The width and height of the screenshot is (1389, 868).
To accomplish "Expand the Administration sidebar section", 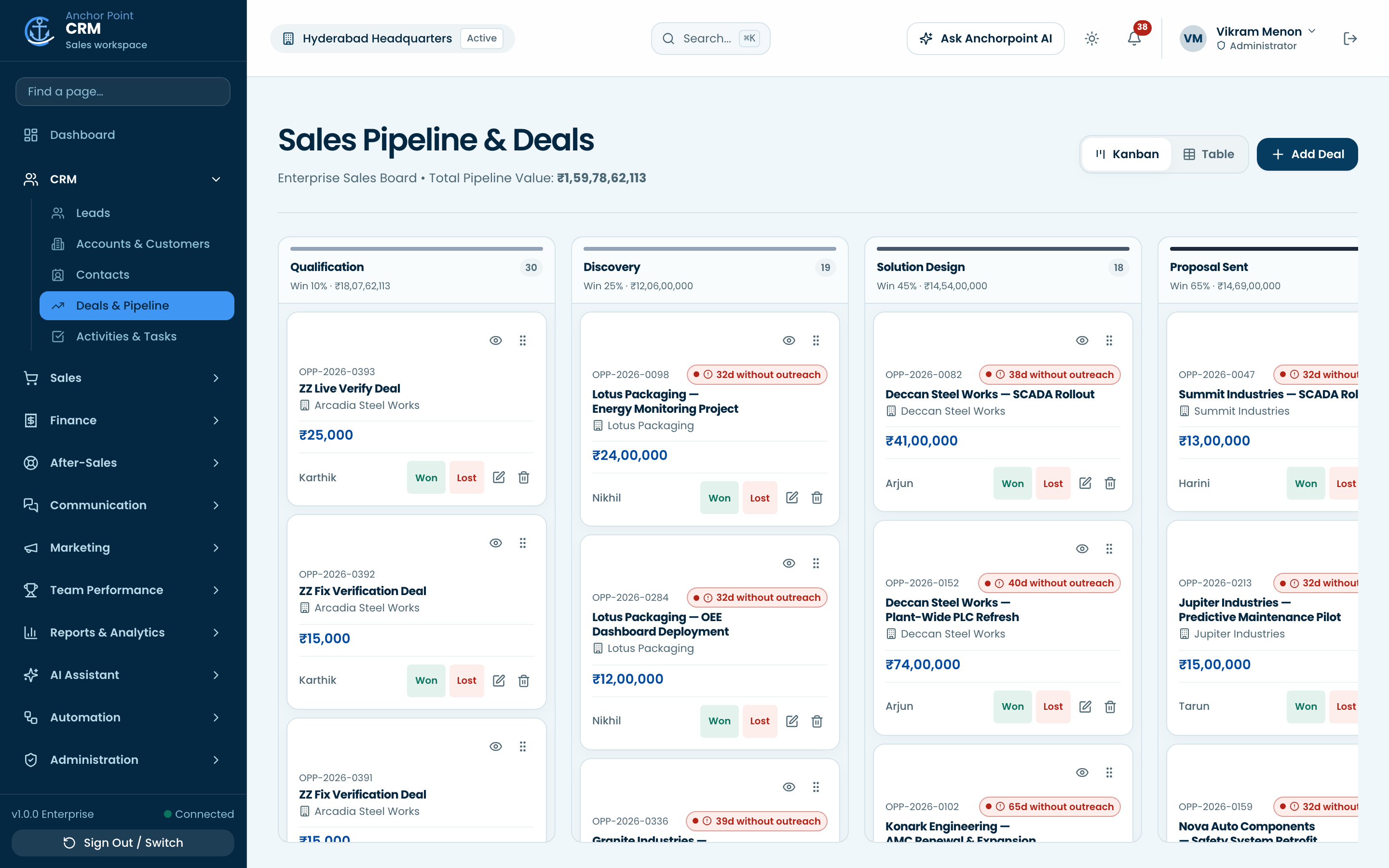I will click(x=123, y=759).
